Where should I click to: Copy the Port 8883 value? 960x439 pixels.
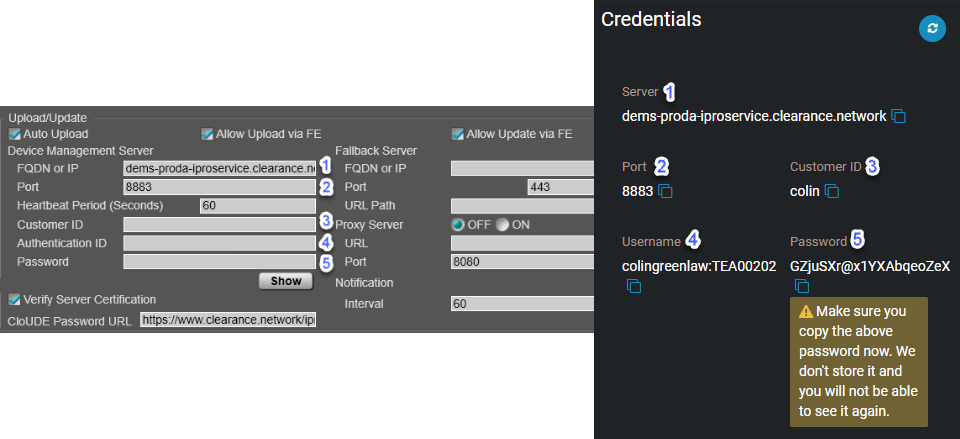[666, 192]
